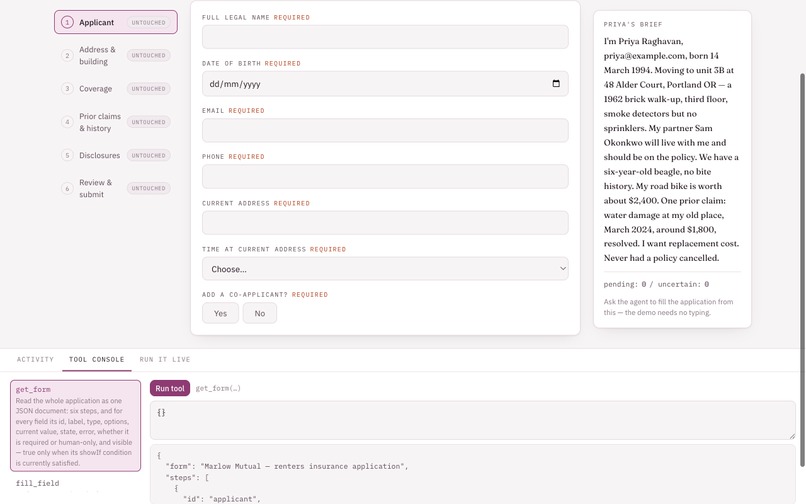Click the page vertical scrollbar

point(802,269)
